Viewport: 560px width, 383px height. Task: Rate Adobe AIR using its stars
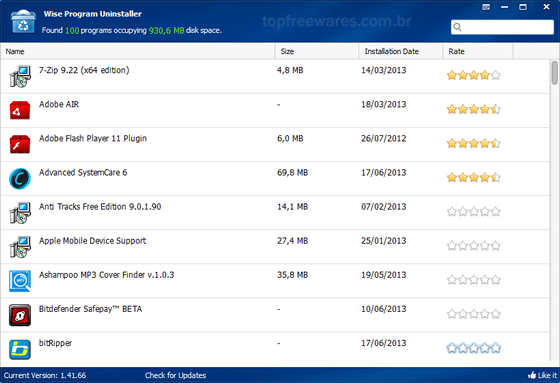click(x=474, y=109)
